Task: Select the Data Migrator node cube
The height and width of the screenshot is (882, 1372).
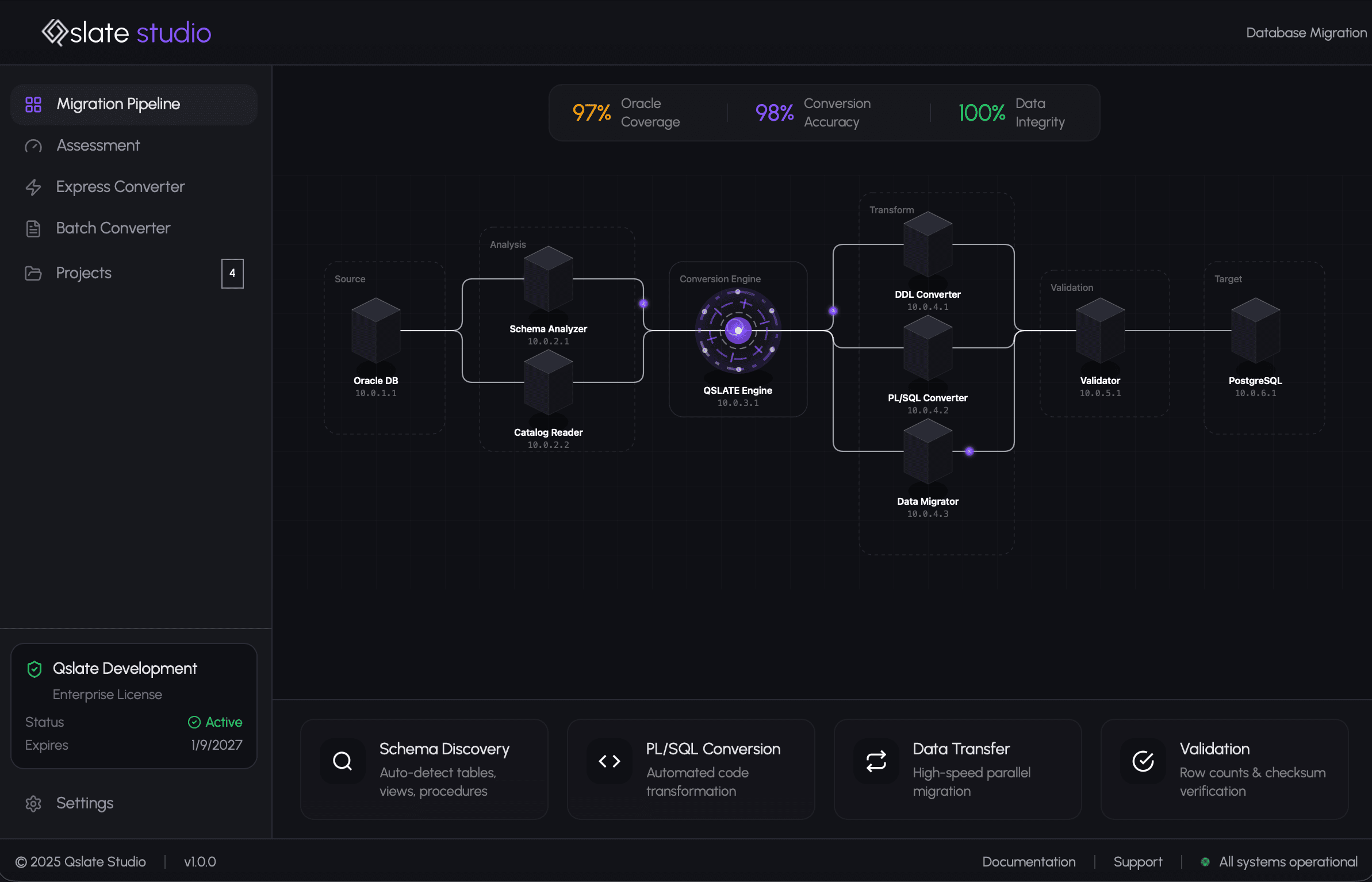Action: point(928,451)
